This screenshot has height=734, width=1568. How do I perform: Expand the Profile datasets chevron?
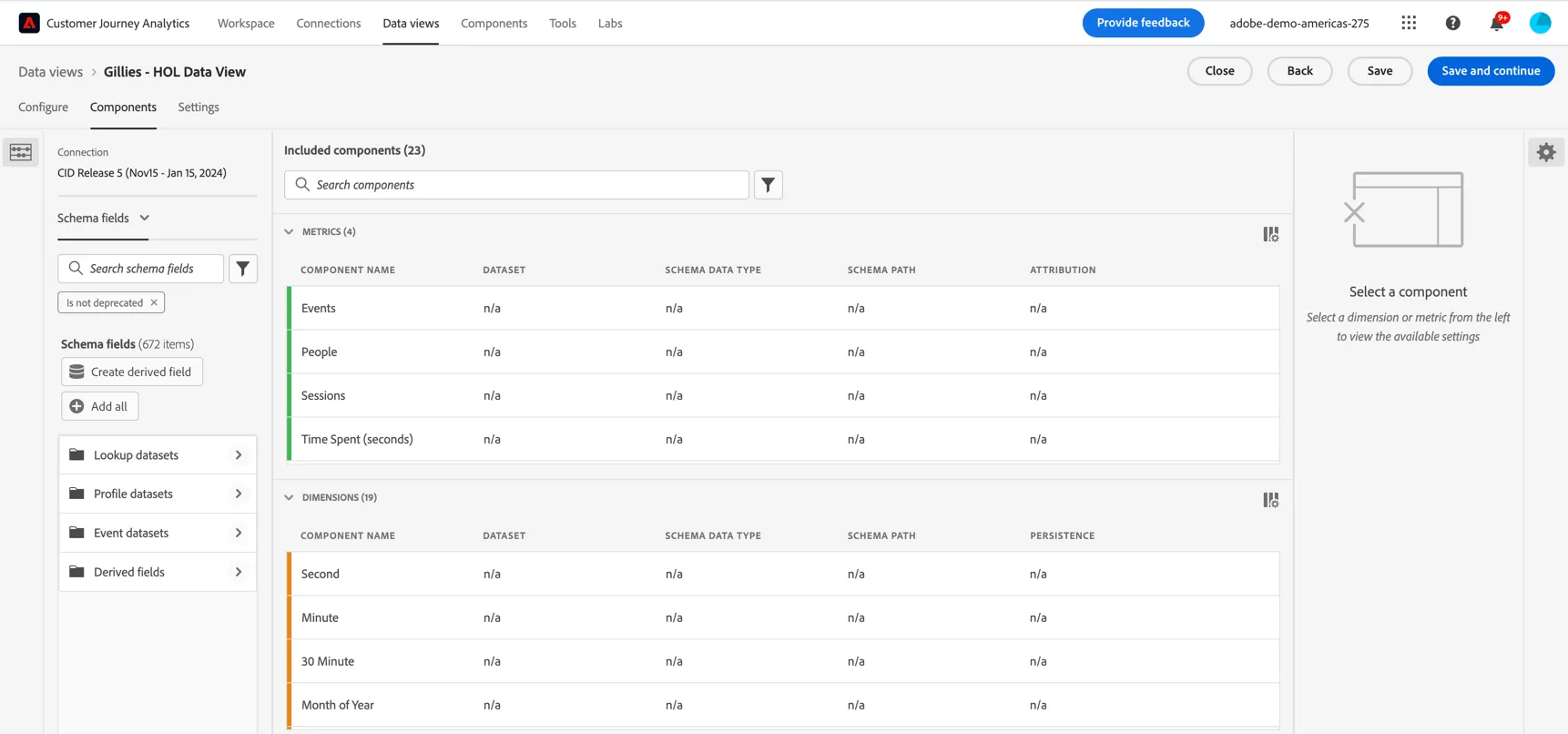pos(239,494)
